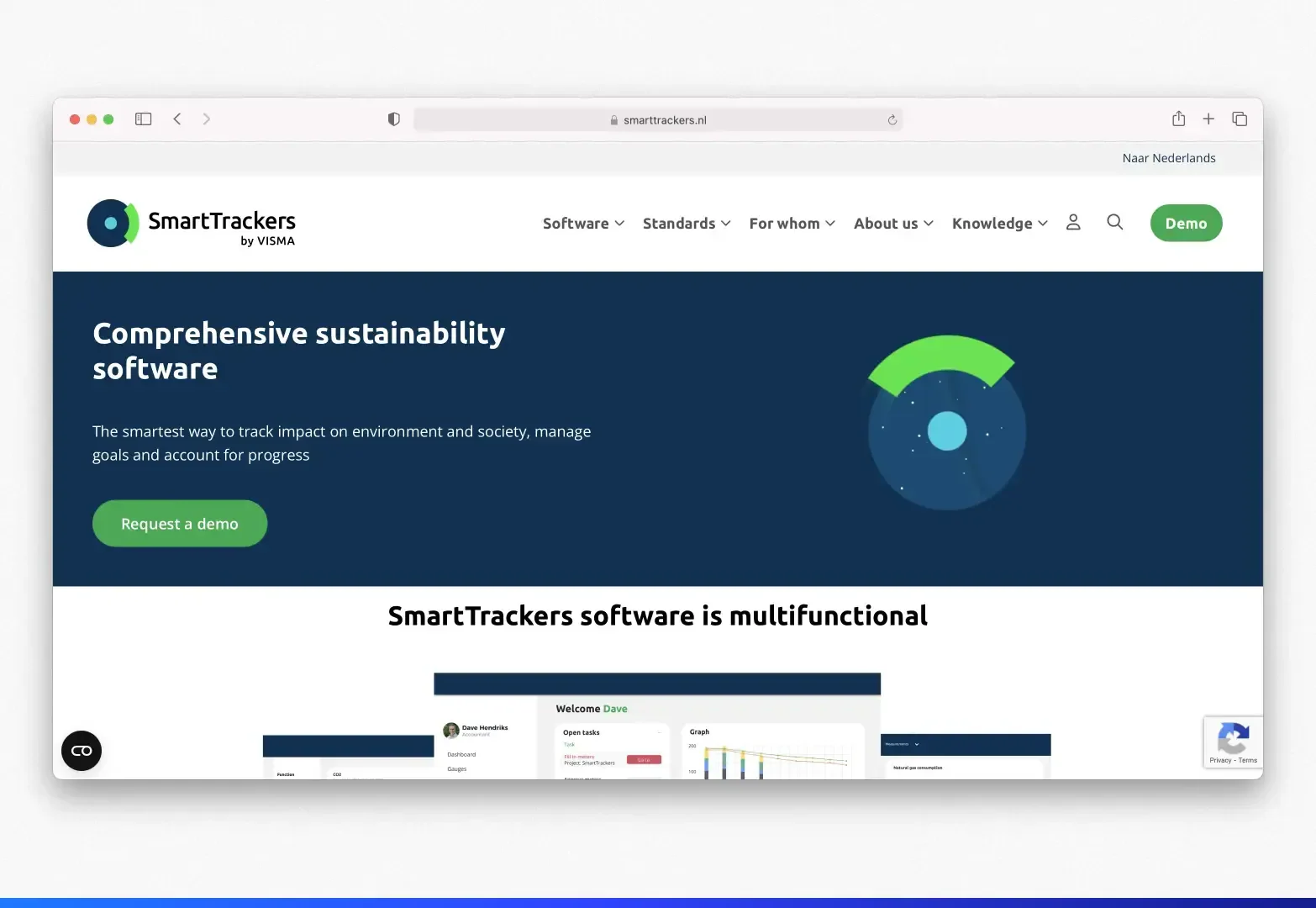Open the user account icon
The height and width of the screenshot is (908, 1316).
[1073, 222]
